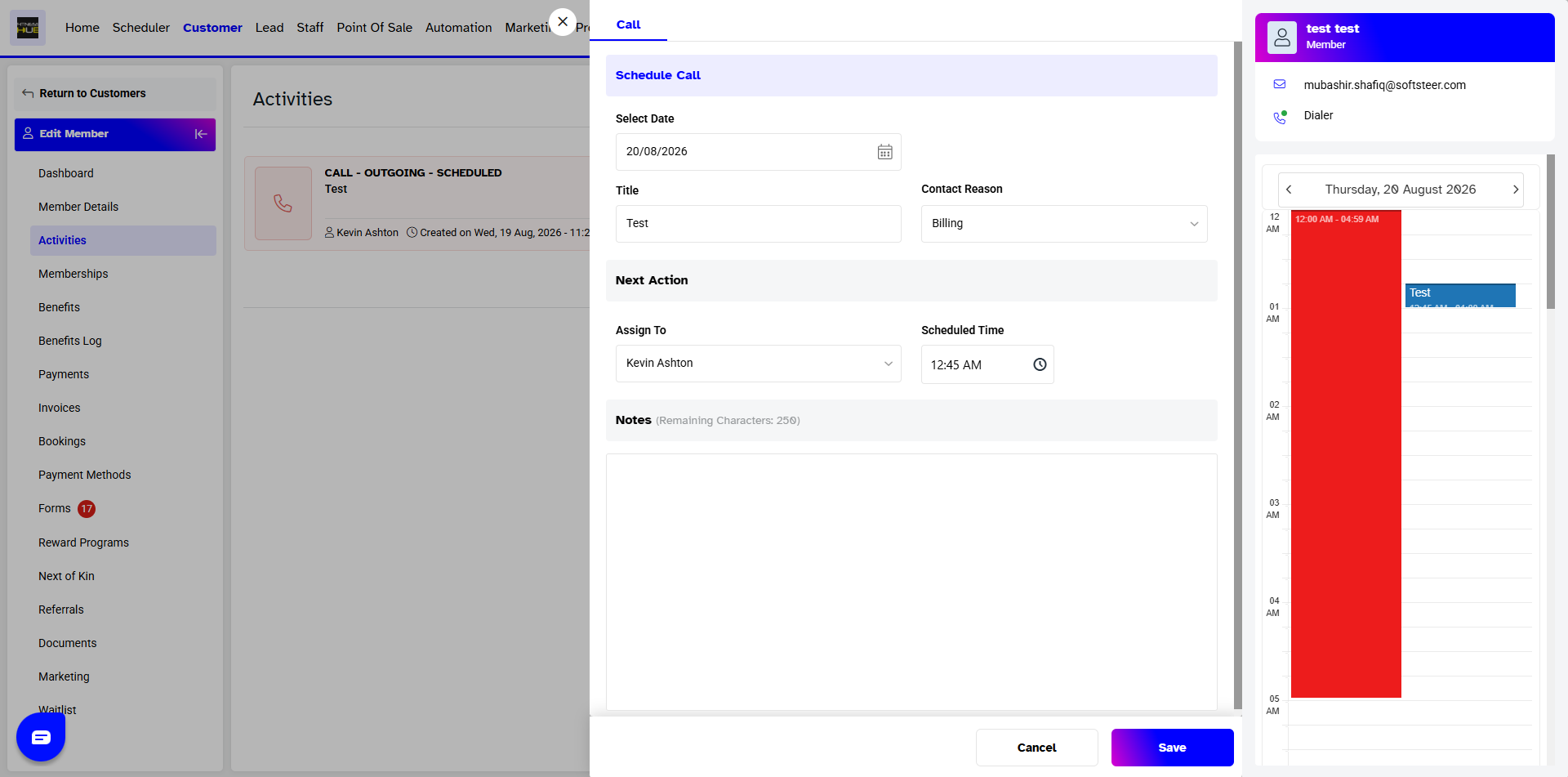Click the app logo
This screenshot has width=1568, height=777.
pyautogui.click(x=28, y=28)
